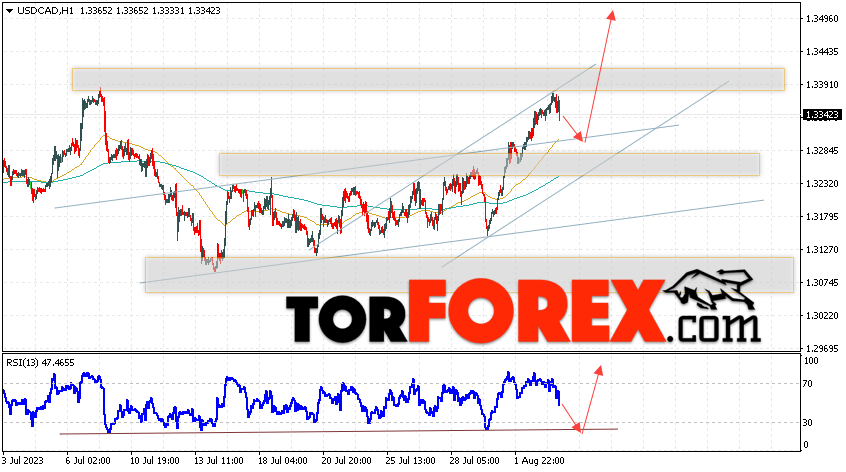
Task: Click price level 1.34960 on axis
Action: [x=822, y=19]
